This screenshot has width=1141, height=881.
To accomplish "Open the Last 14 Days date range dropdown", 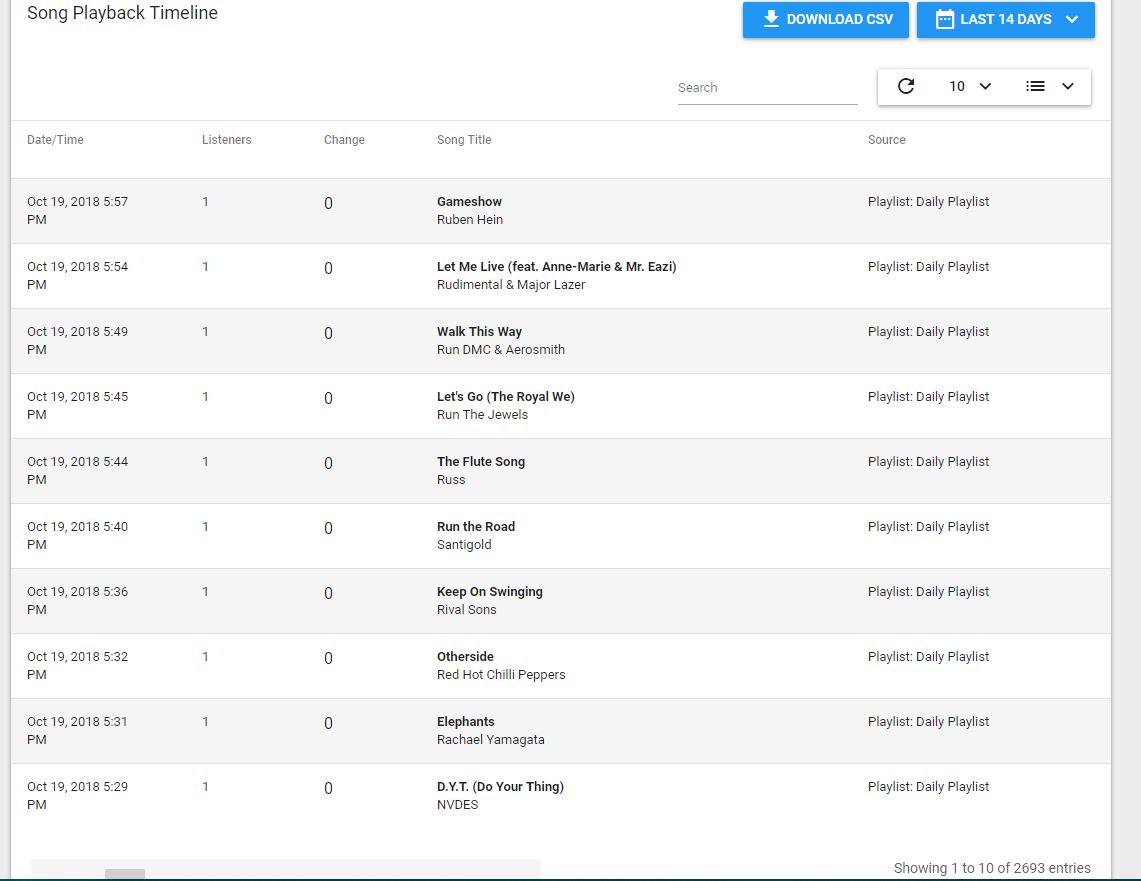I will click(x=1006, y=20).
